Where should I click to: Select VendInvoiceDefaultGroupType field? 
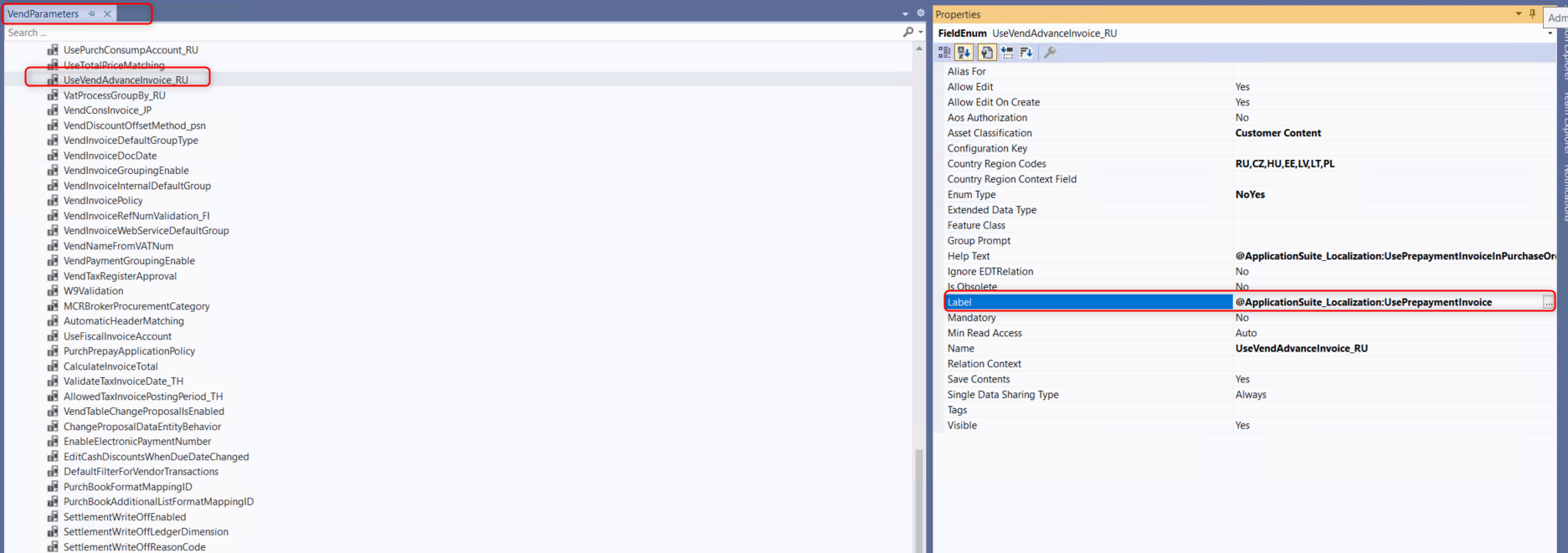click(x=131, y=141)
